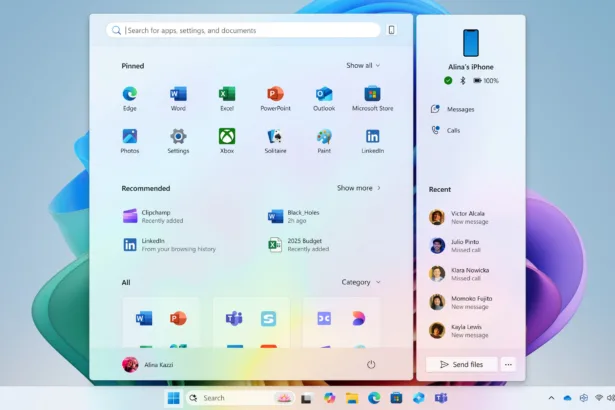This screenshot has height=410, width=615.
Task: Click the Wi-Fi icon in system tray
Action: pyautogui.click(x=599, y=398)
